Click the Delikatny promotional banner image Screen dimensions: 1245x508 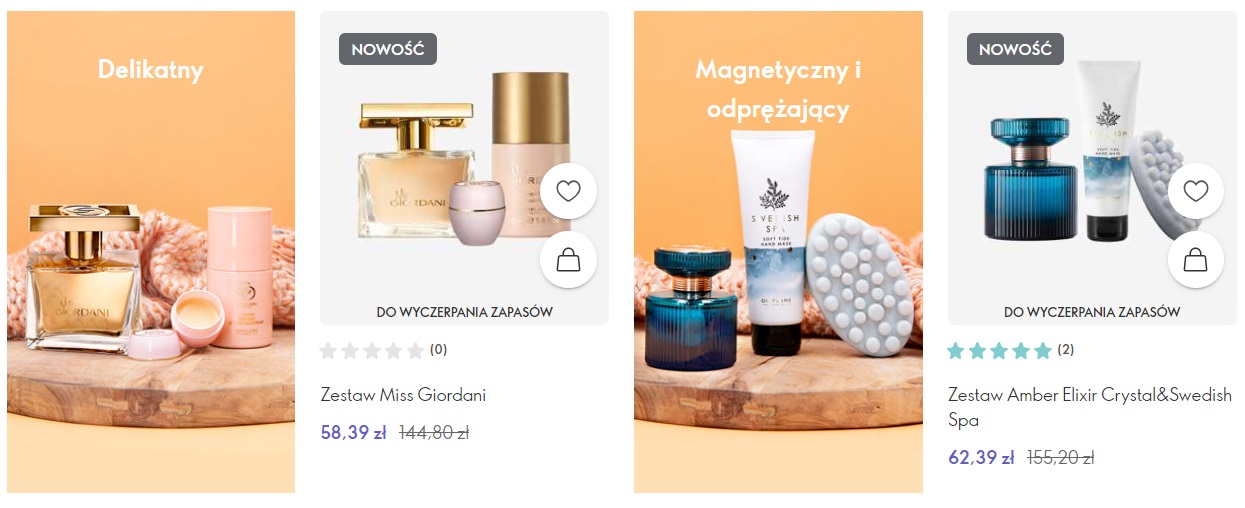pos(151,252)
